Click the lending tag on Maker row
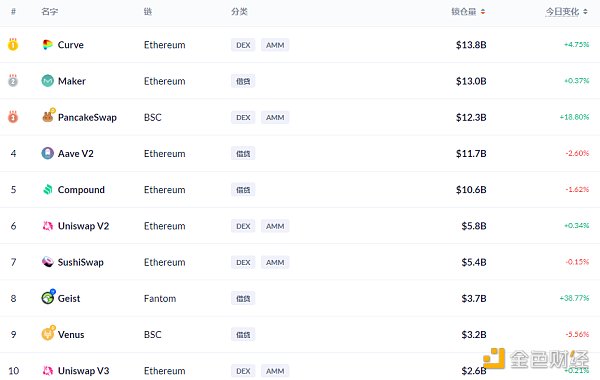Viewport: 600px width, 380px height. (x=243, y=81)
